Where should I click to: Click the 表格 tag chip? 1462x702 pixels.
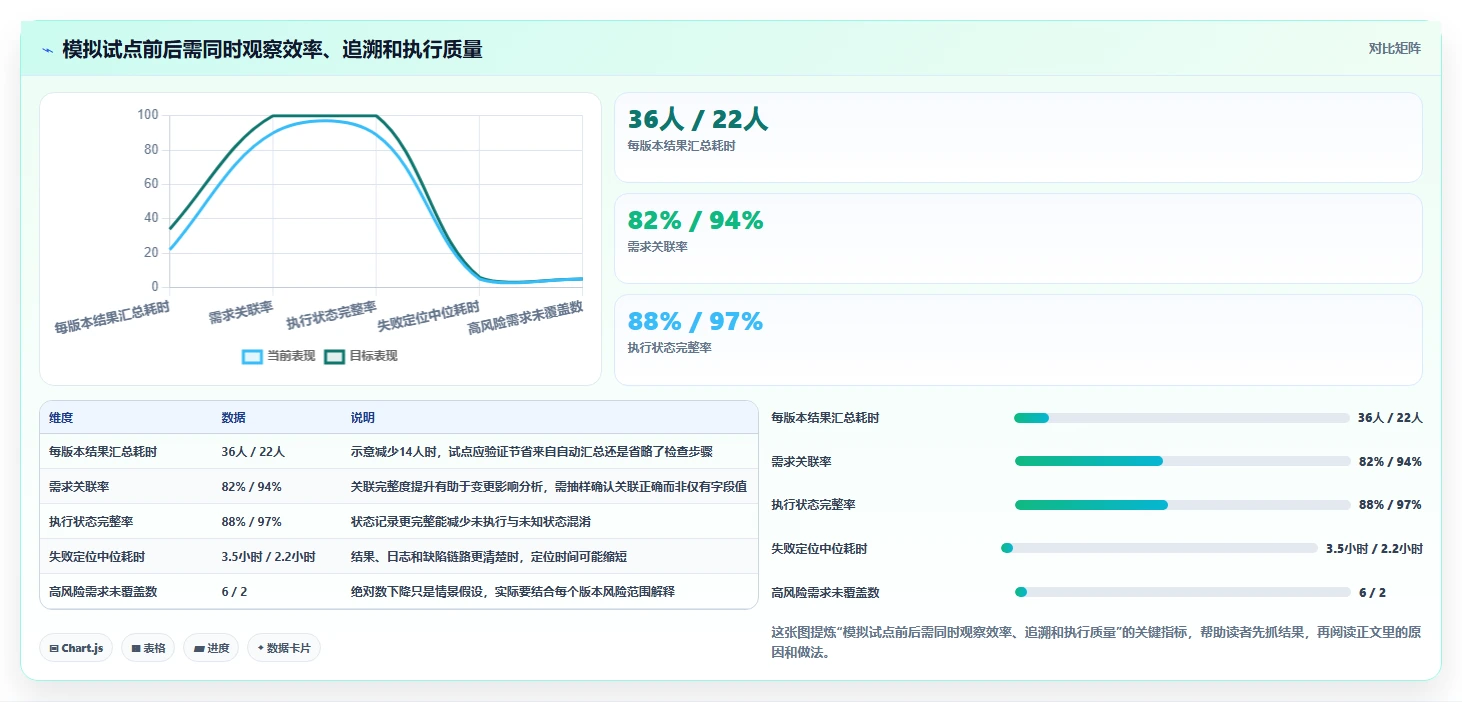coord(148,648)
